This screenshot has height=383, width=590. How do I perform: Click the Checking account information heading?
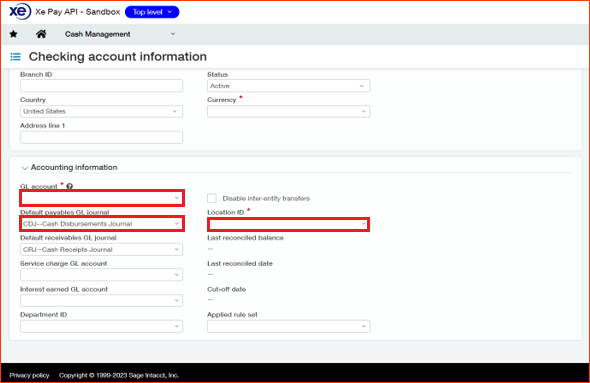(x=118, y=57)
